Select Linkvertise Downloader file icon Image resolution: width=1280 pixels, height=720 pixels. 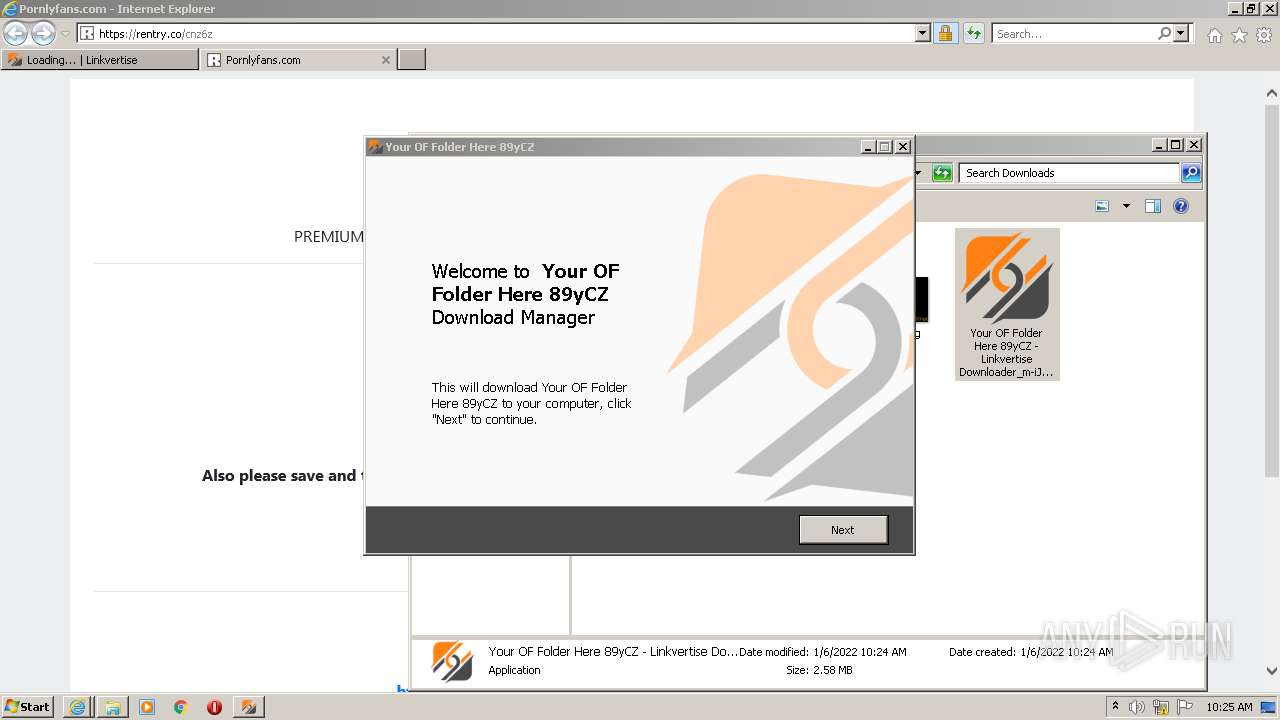(x=1007, y=304)
